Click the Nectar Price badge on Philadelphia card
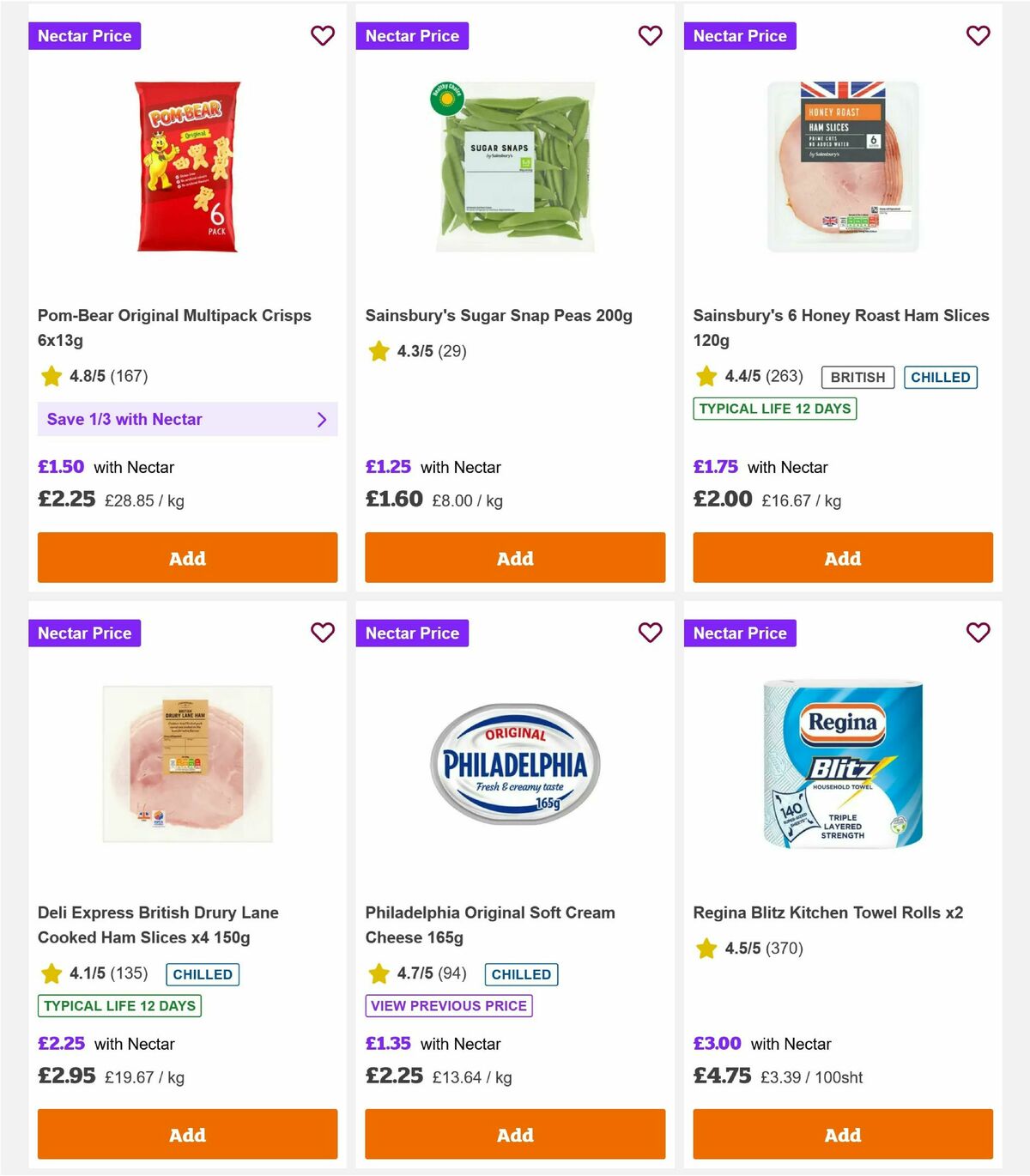Viewport: 1030px width, 1176px height. coord(413,633)
